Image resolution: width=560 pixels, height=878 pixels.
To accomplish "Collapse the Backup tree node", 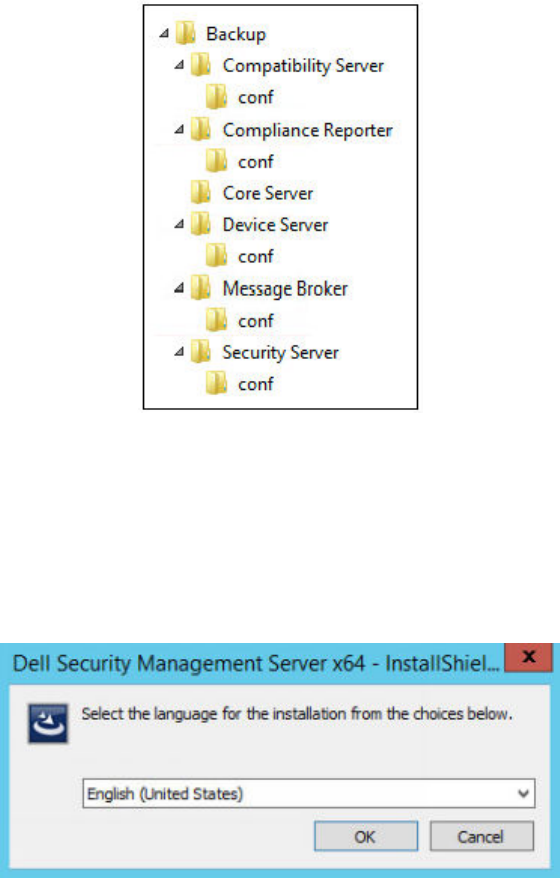I will [x=164, y=34].
